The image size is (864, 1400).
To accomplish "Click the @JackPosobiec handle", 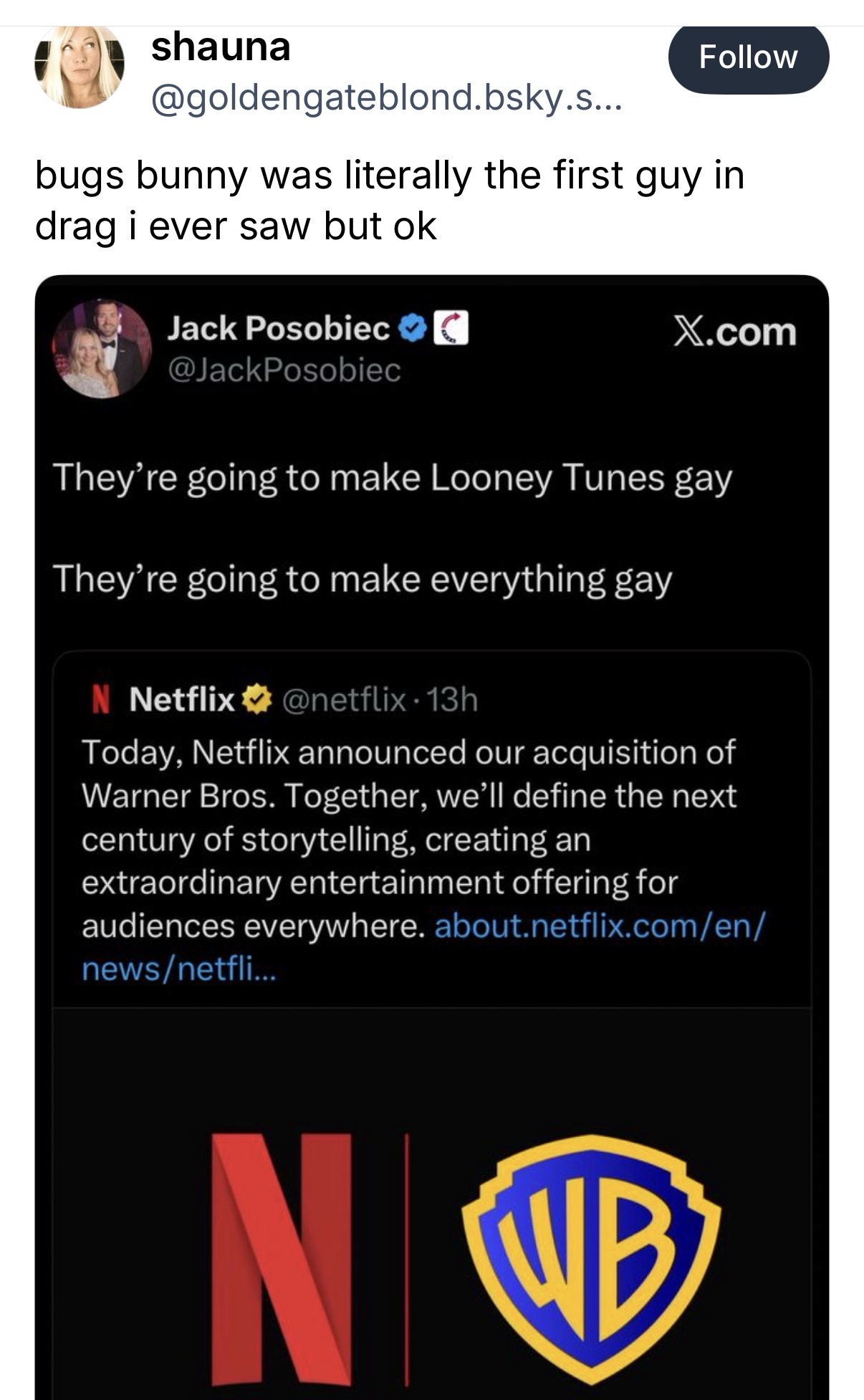I will [284, 370].
